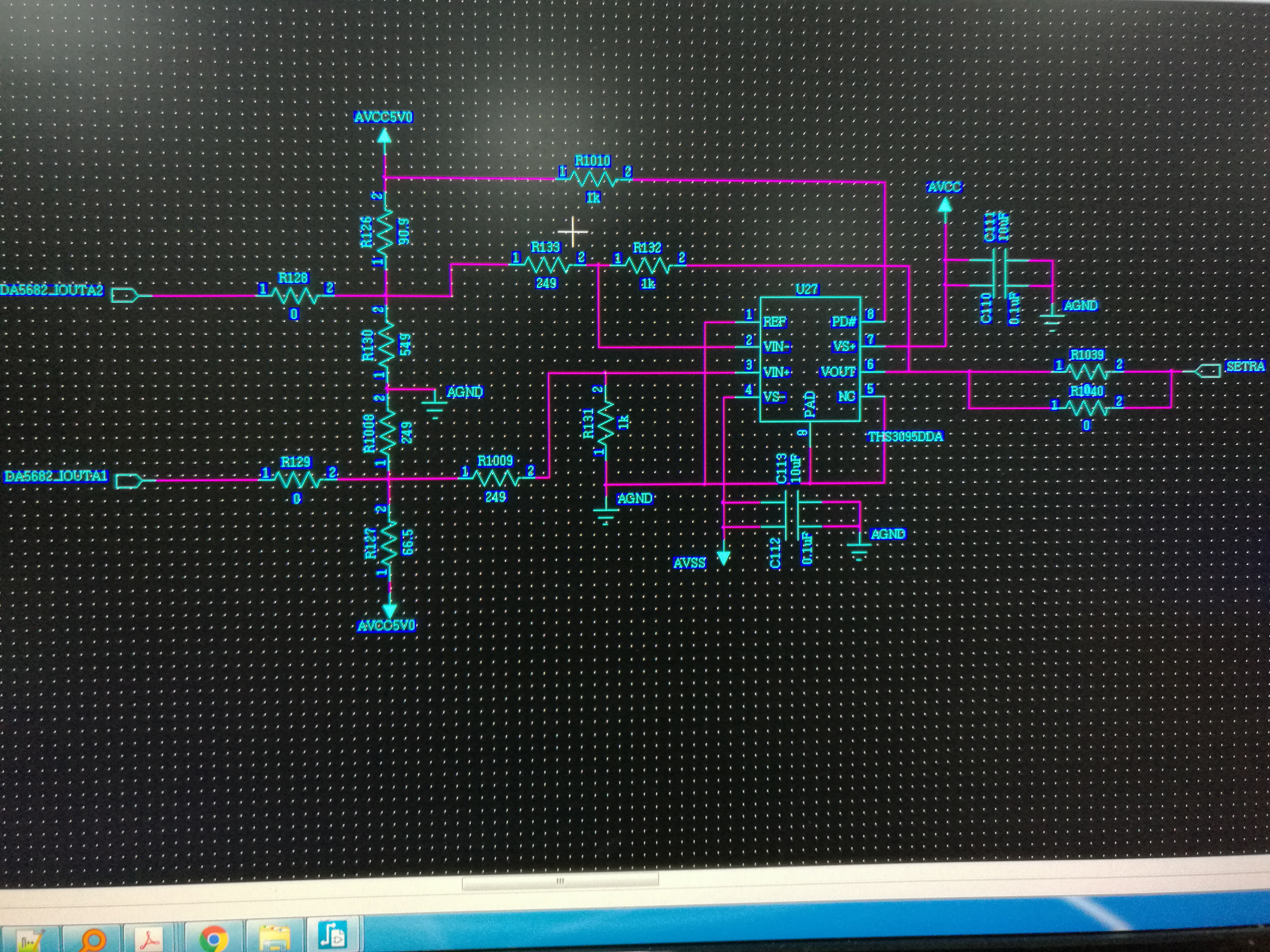The width and height of the screenshot is (1270, 952).
Task: Click the VOUT pin label on U27
Action: pyautogui.click(x=838, y=372)
